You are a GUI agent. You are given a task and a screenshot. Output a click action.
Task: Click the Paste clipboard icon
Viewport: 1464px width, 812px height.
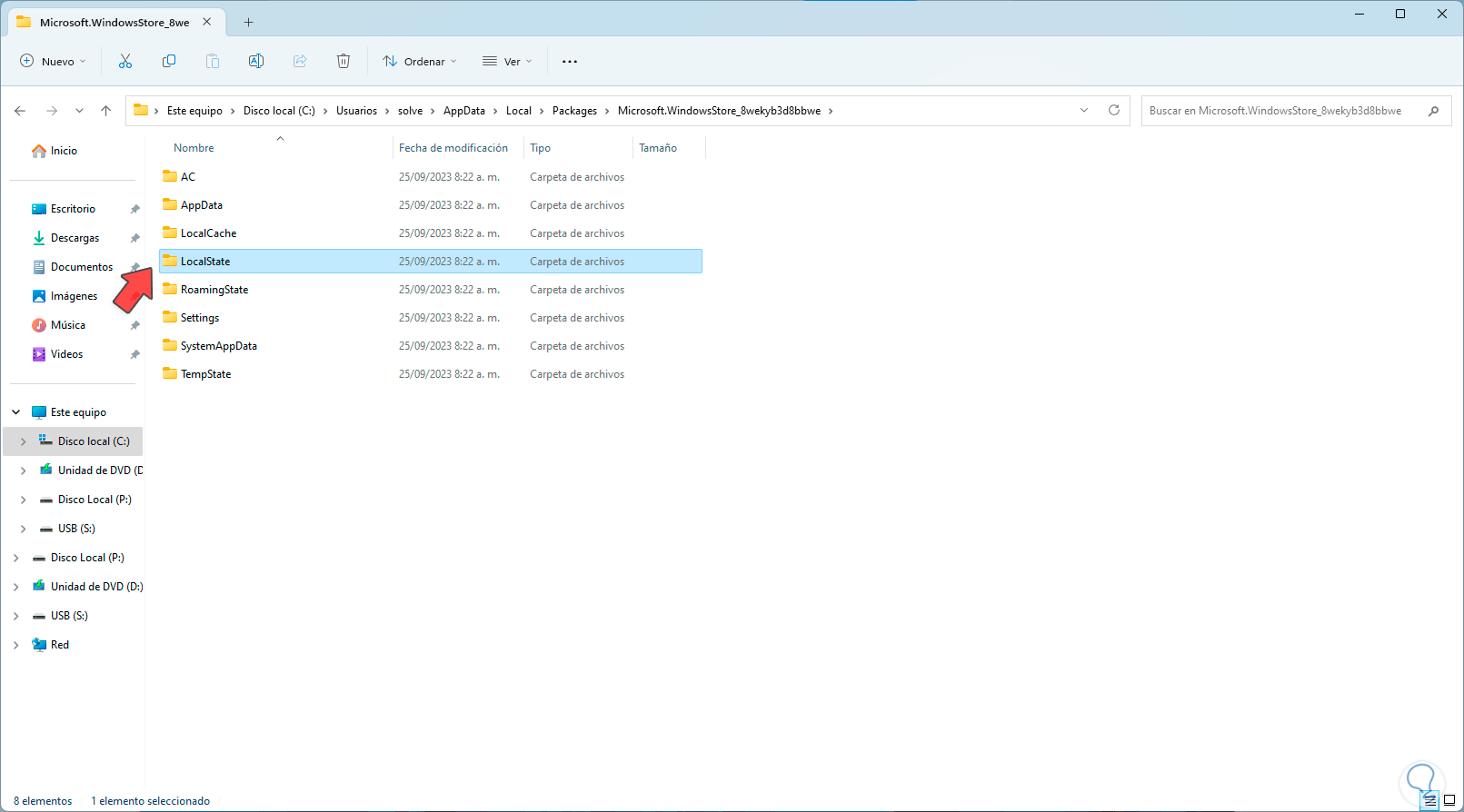coord(213,61)
